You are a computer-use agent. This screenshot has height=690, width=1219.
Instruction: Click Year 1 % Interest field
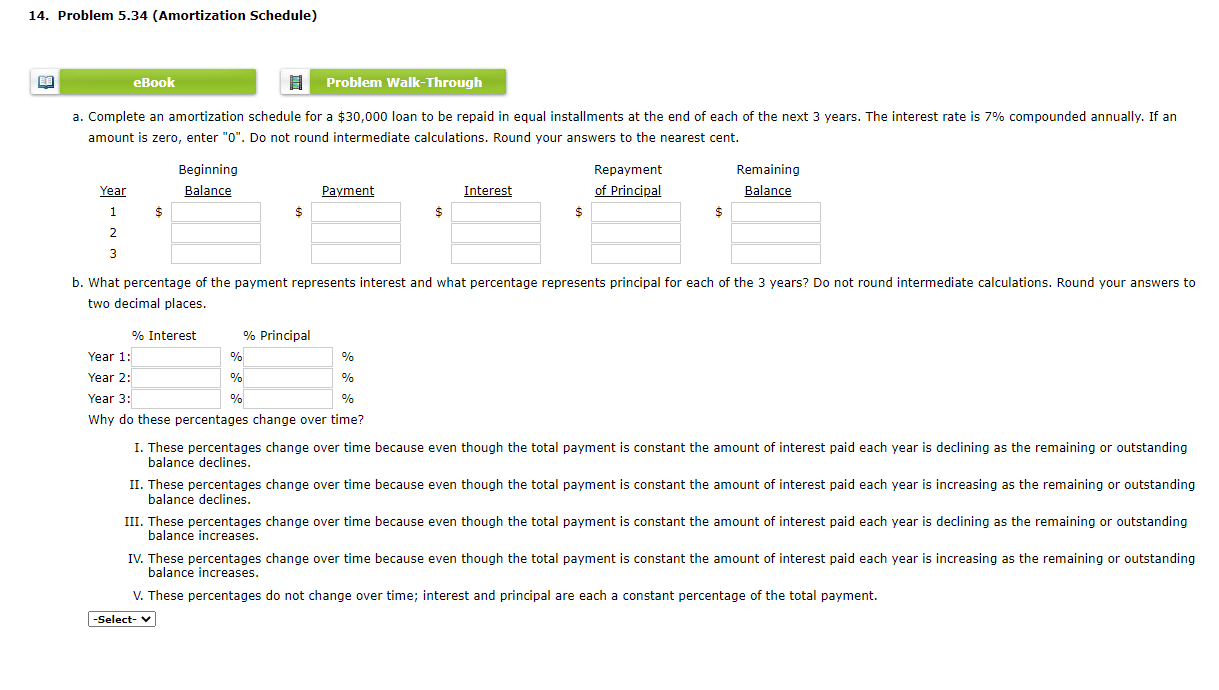pyautogui.click(x=176, y=356)
